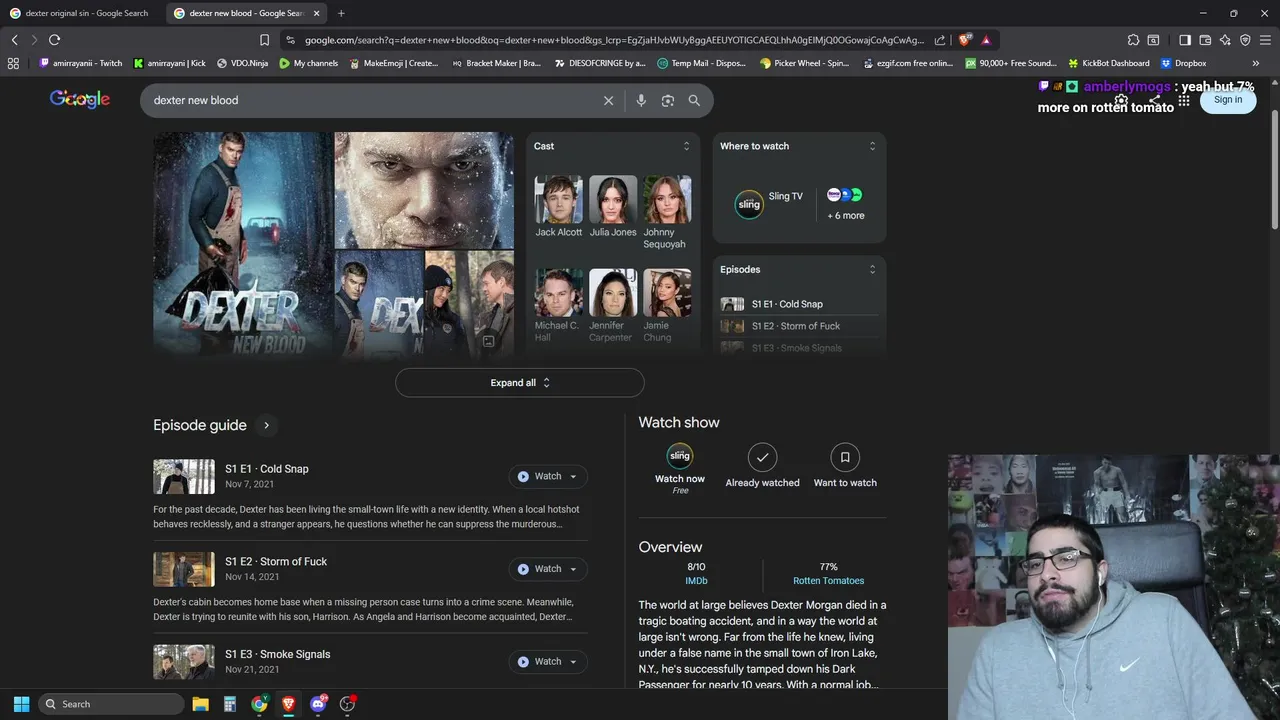1280x720 pixels.
Task: Open amirrayanii Twitch bookmark
Action: point(81,63)
